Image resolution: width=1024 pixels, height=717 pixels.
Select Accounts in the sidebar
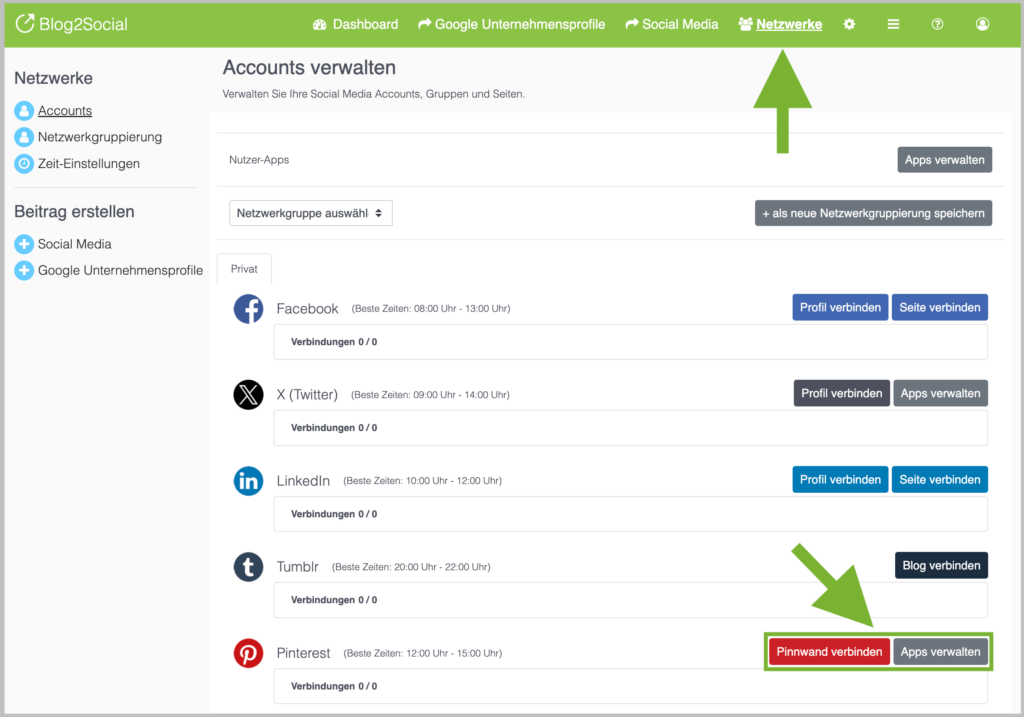coord(65,110)
